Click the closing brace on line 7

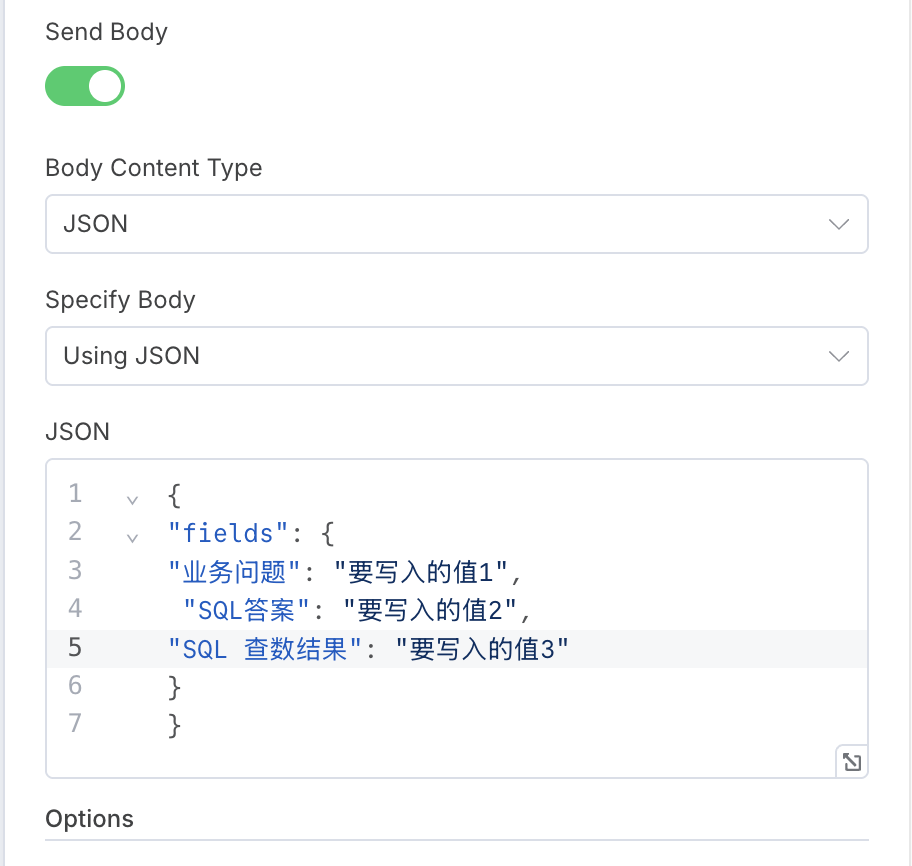click(x=175, y=724)
